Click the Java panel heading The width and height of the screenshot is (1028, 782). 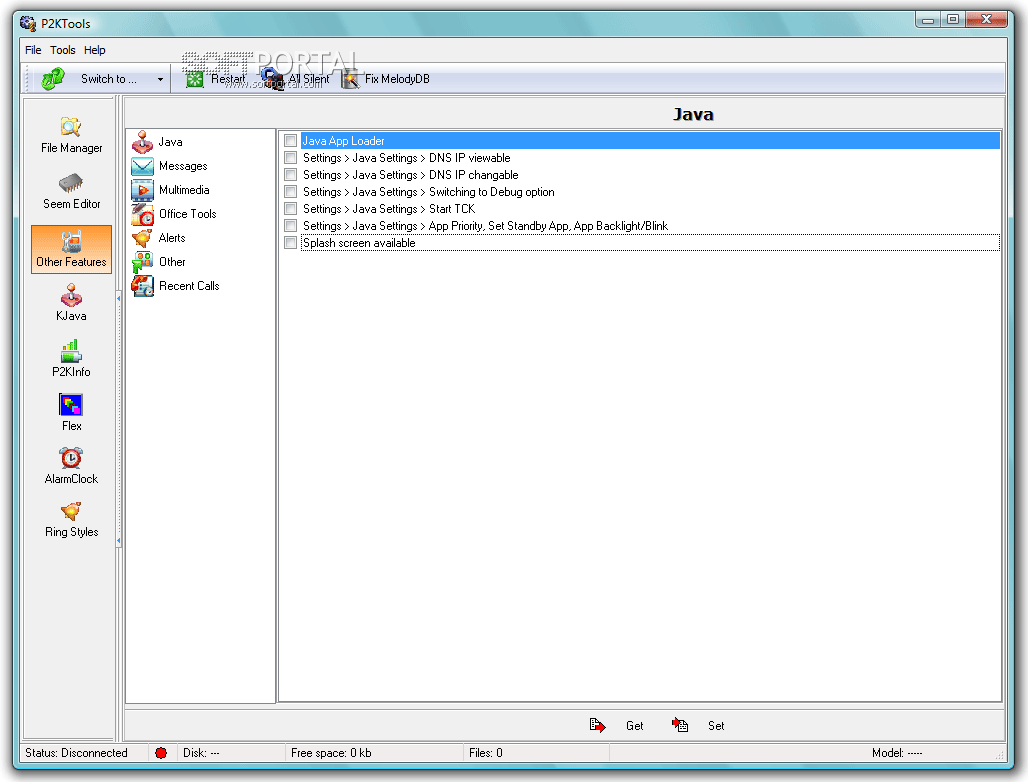(x=693, y=114)
